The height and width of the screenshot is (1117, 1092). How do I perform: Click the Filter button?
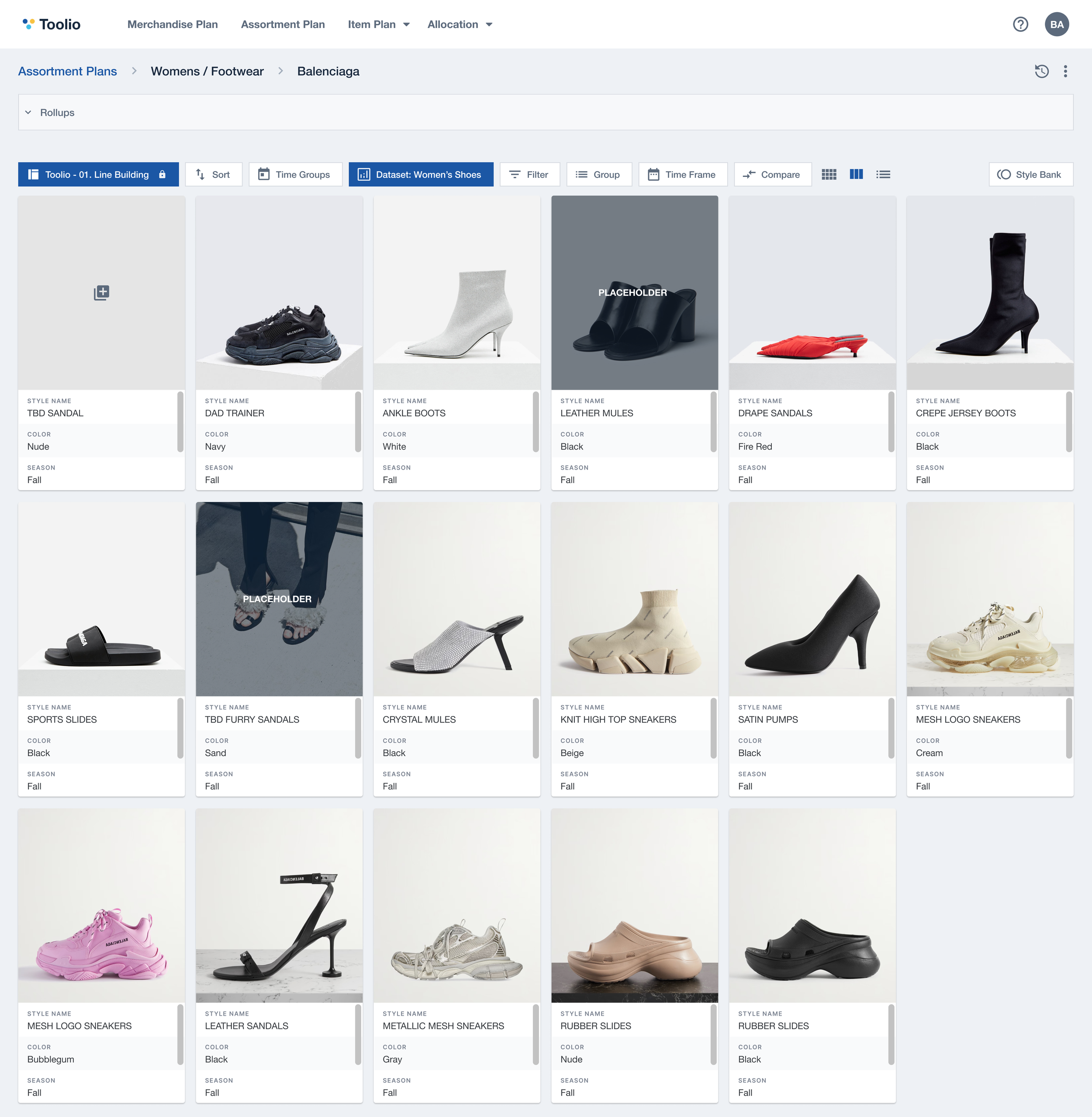(529, 174)
